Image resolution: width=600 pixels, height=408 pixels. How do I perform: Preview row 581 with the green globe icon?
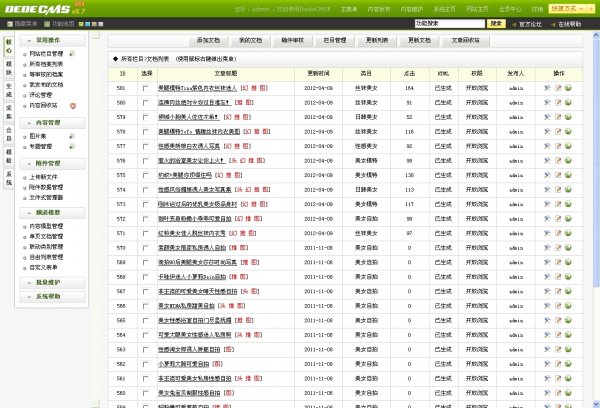[x=568, y=88]
